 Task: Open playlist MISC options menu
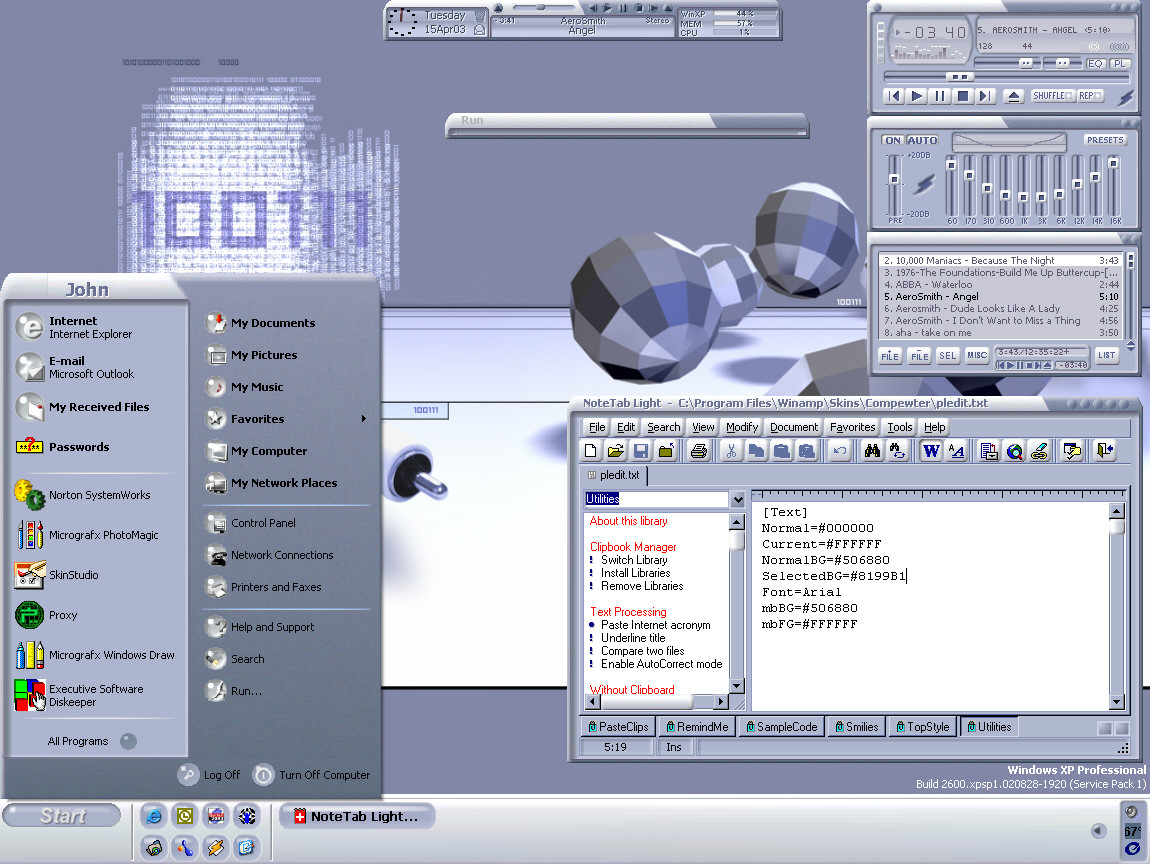977,356
